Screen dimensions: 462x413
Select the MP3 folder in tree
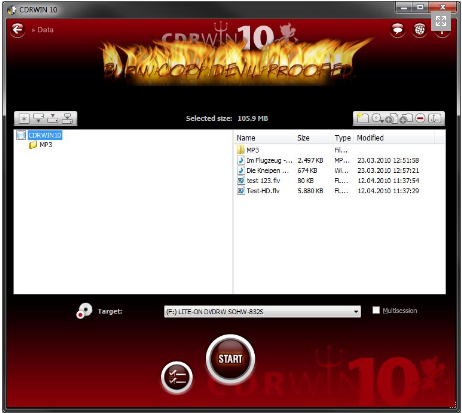tap(46, 145)
